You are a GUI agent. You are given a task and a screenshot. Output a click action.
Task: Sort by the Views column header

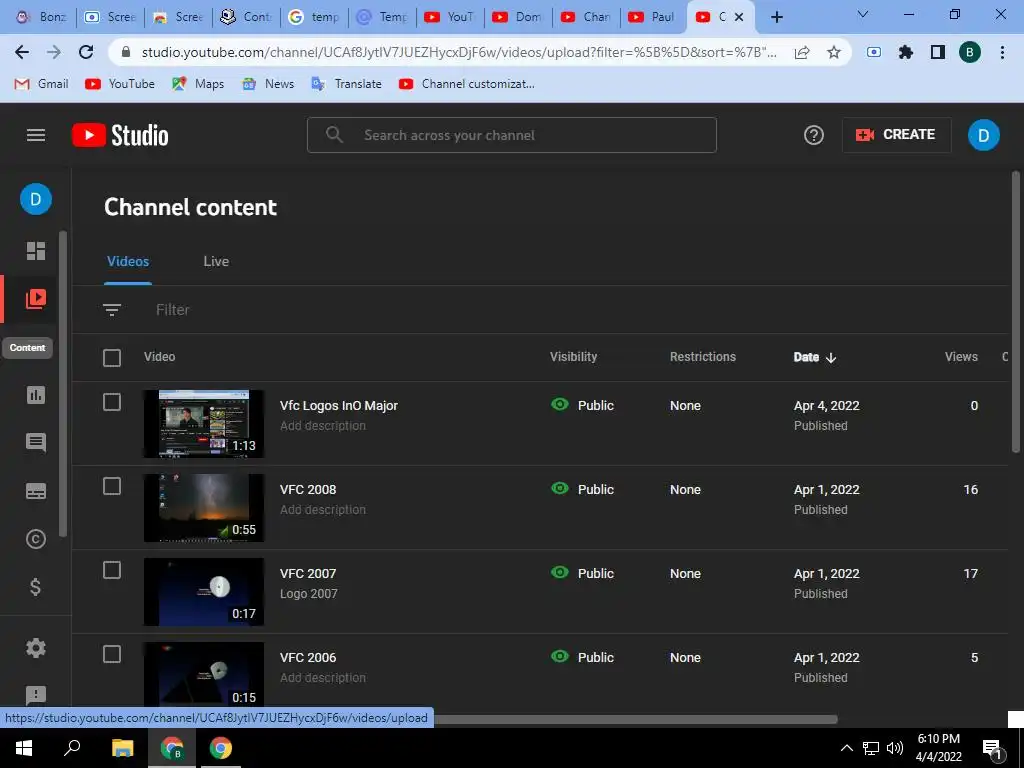(961, 357)
